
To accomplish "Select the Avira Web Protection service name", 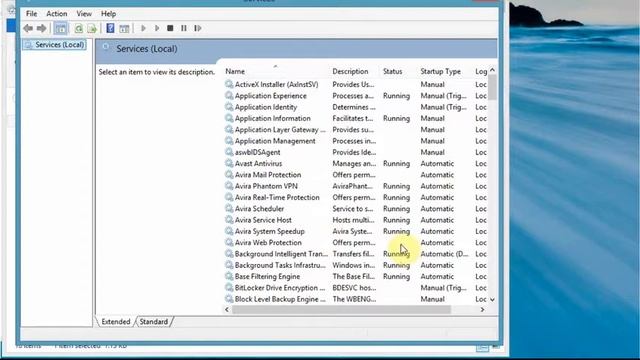I will [268, 242].
